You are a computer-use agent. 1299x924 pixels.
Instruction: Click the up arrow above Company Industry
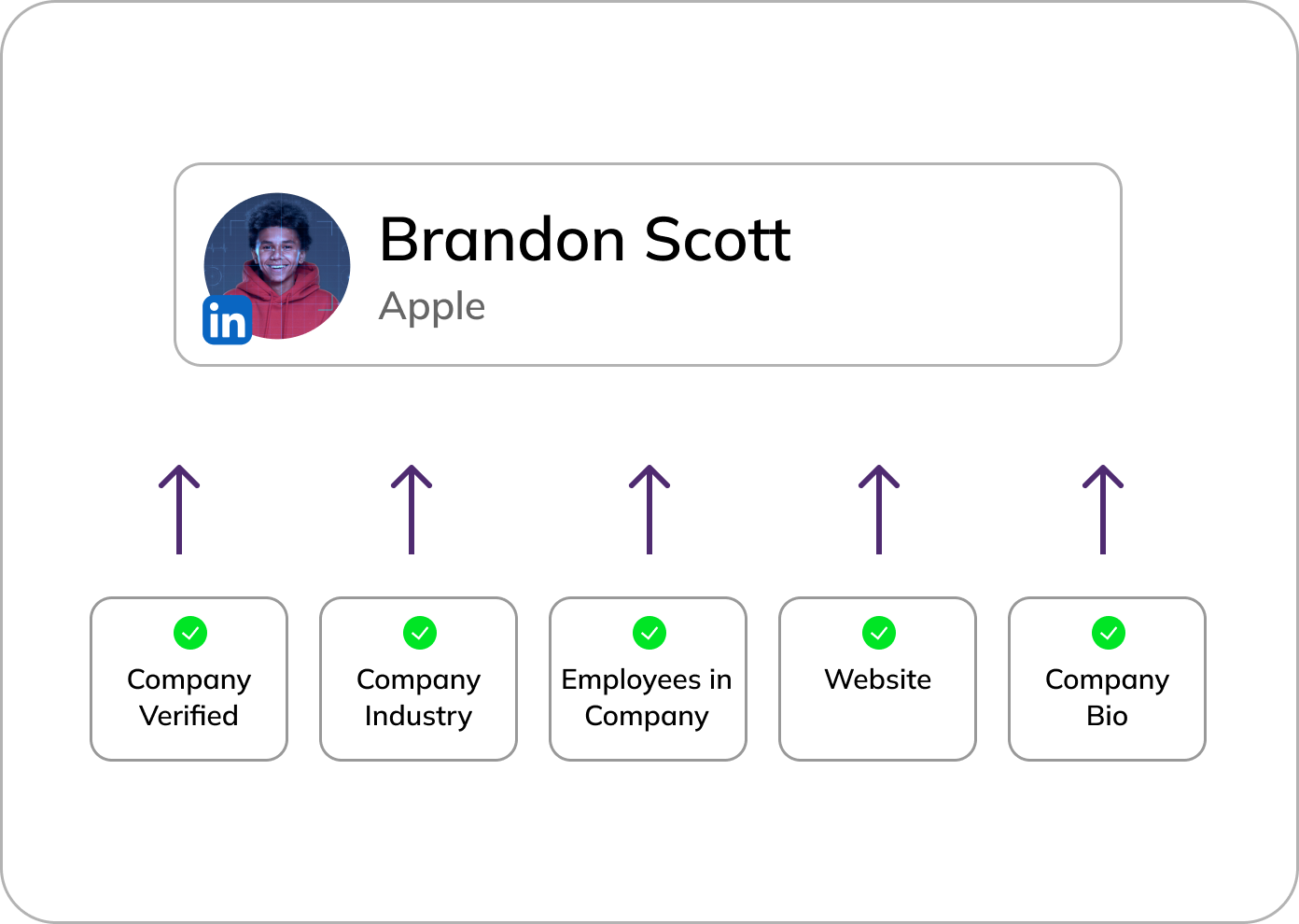pos(412,510)
